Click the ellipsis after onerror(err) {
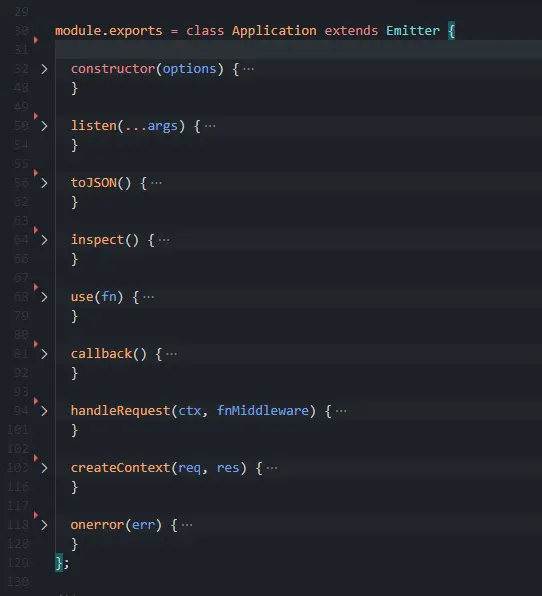The height and width of the screenshot is (596, 542). tap(187, 525)
